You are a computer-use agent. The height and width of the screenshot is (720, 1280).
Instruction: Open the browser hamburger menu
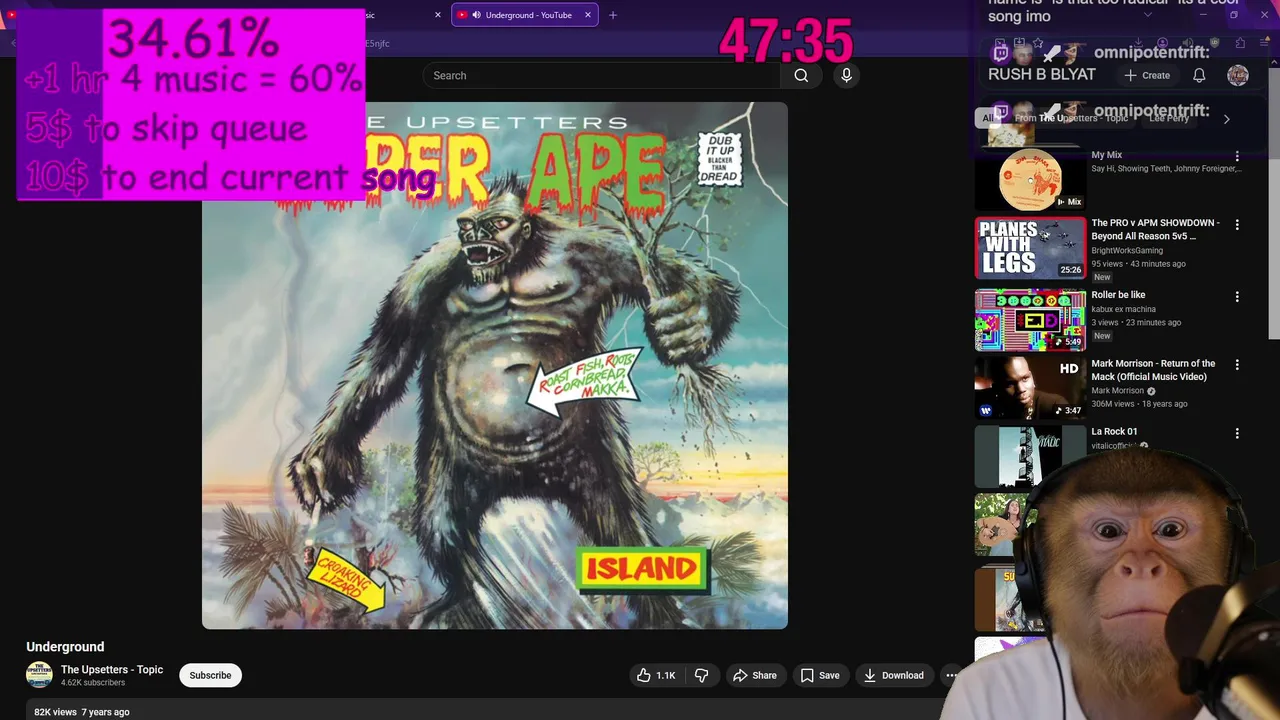[x=1265, y=43]
